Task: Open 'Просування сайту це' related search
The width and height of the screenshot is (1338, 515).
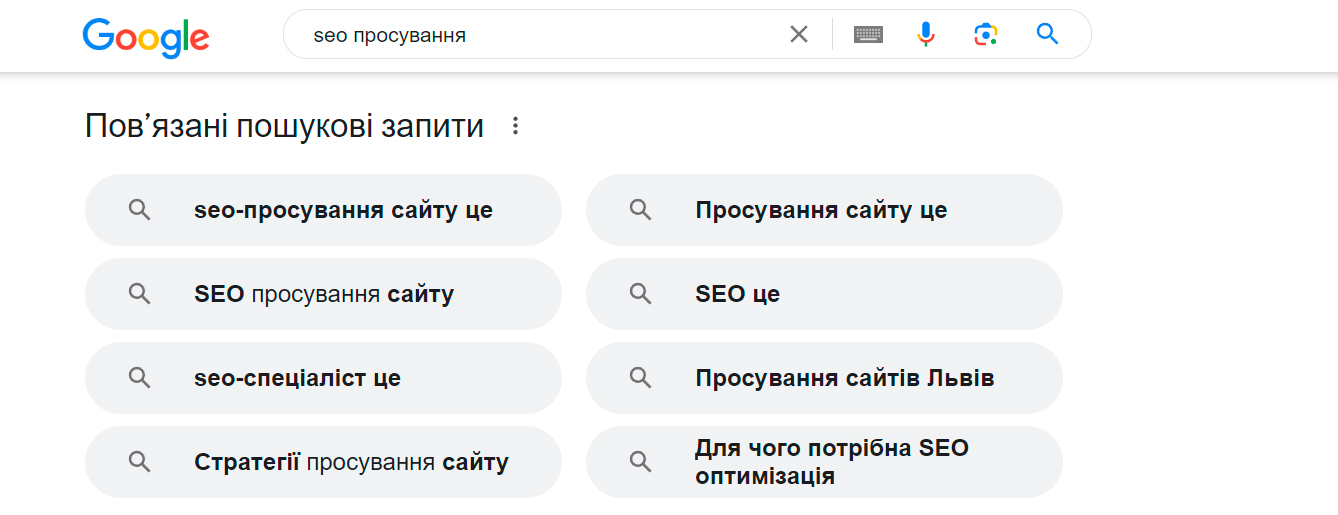Action: click(821, 210)
